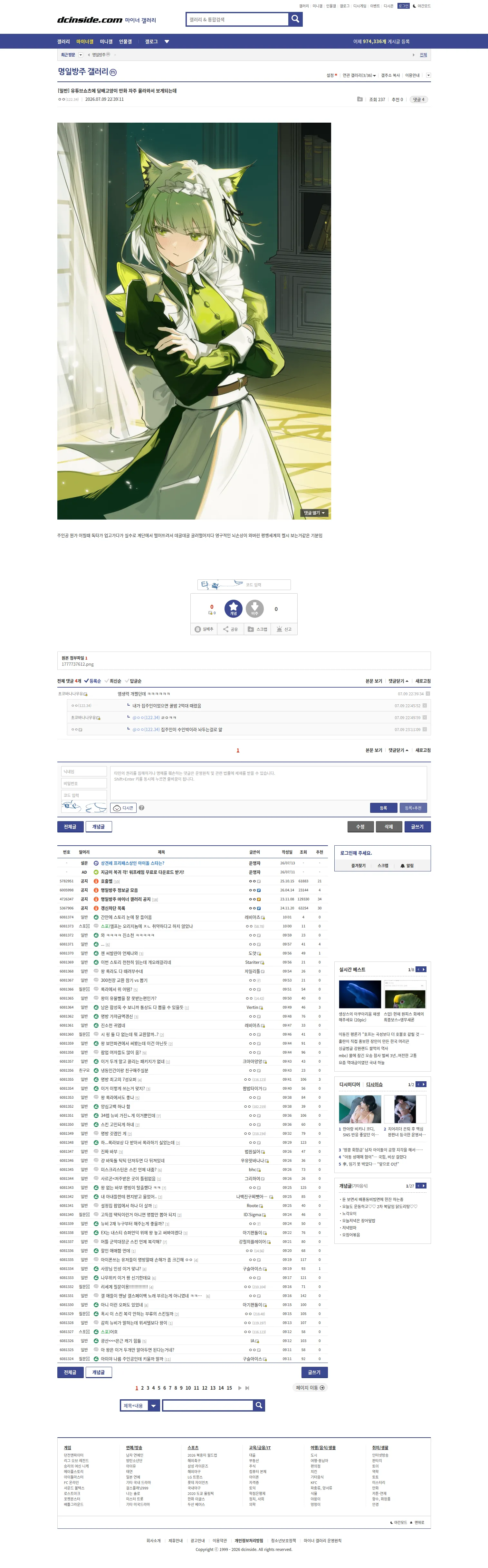Report the post using 신고 siren icon

click(284, 629)
